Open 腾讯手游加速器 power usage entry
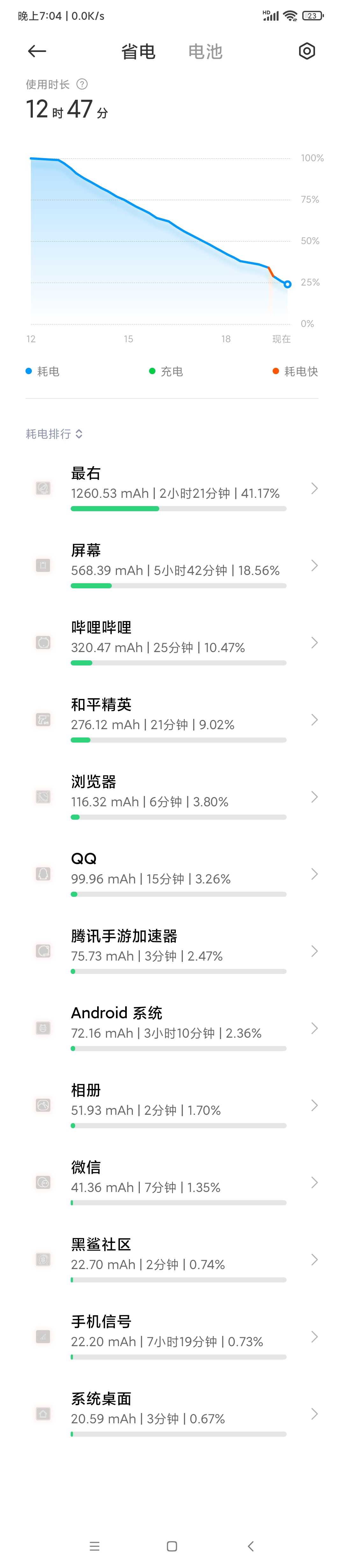Screen dimensions: 344x1568 click(x=172, y=951)
